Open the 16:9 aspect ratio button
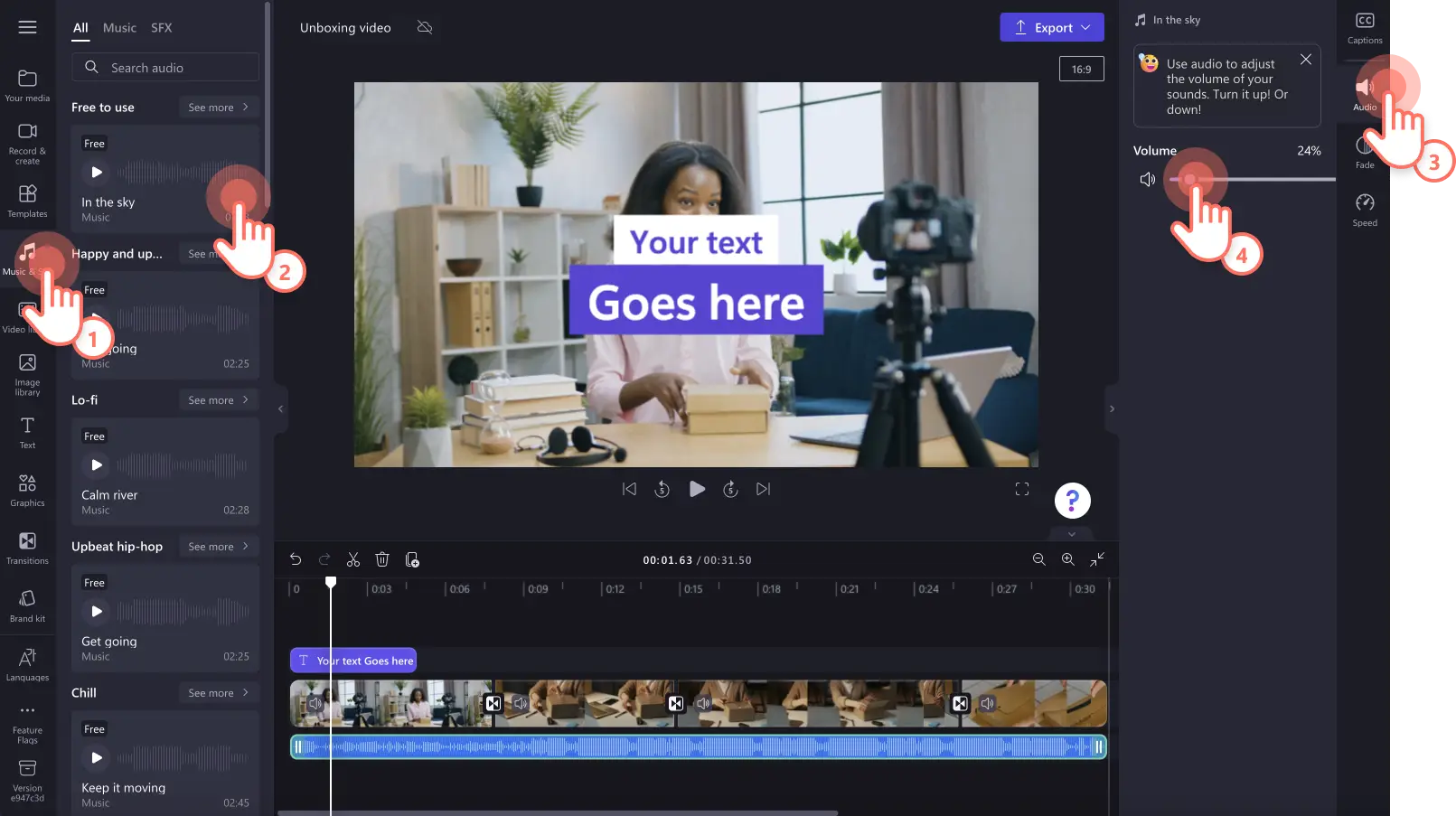Screen dimensions: 1456x816 (x=1082, y=70)
